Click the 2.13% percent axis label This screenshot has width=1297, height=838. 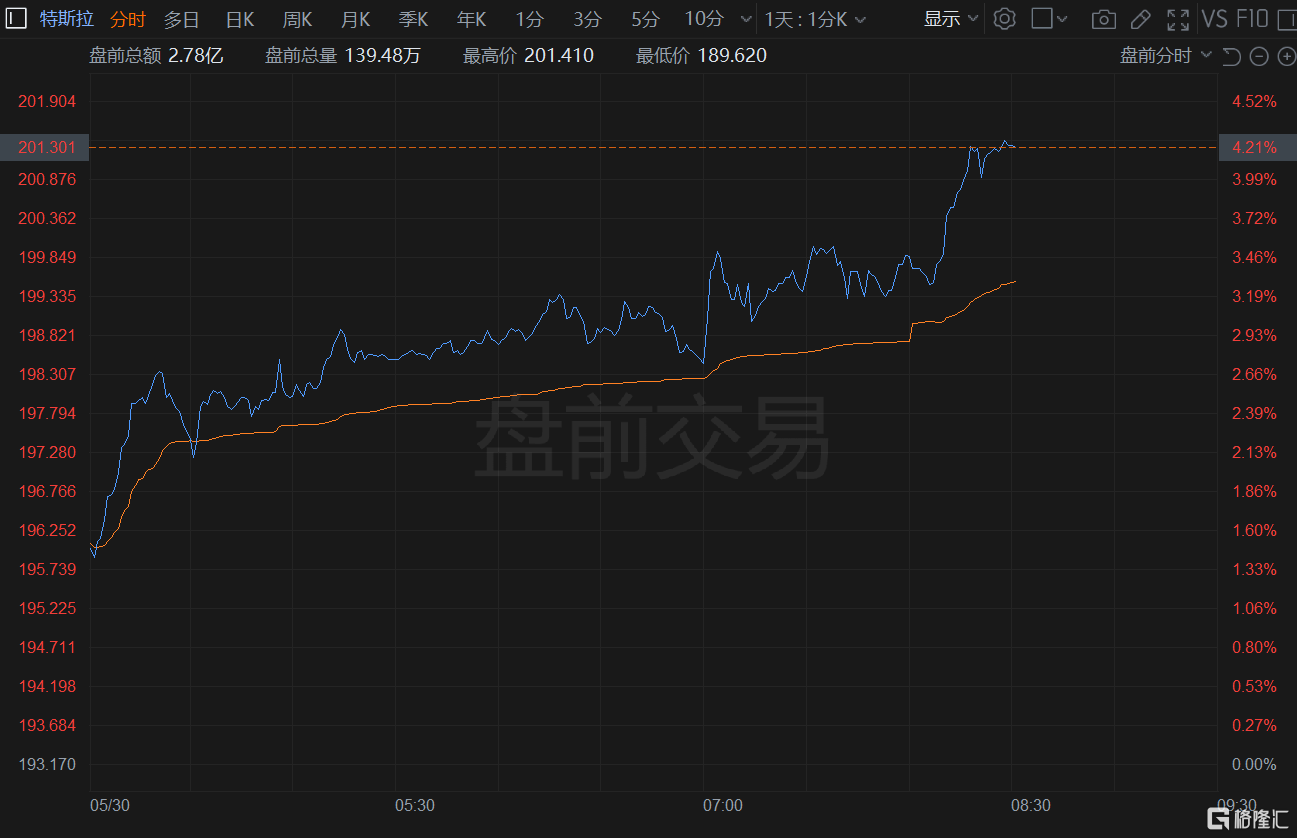(1254, 452)
